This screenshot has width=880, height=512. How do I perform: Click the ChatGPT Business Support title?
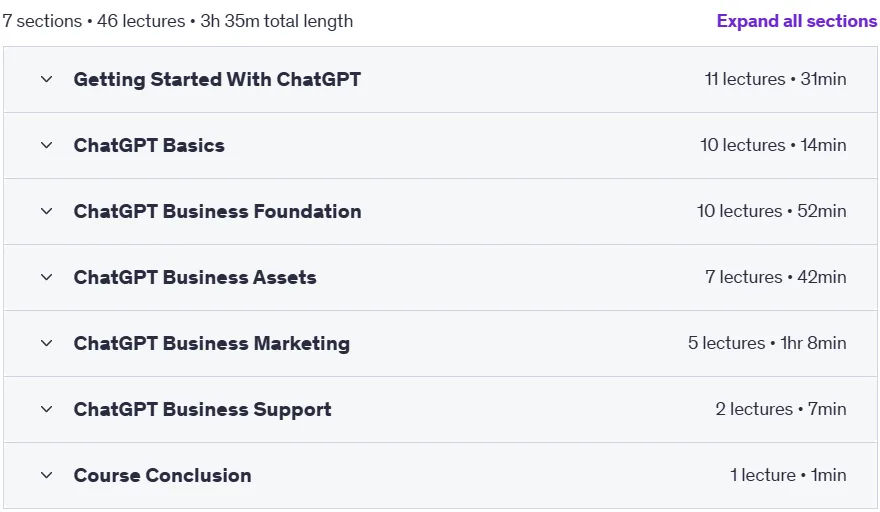pos(202,409)
